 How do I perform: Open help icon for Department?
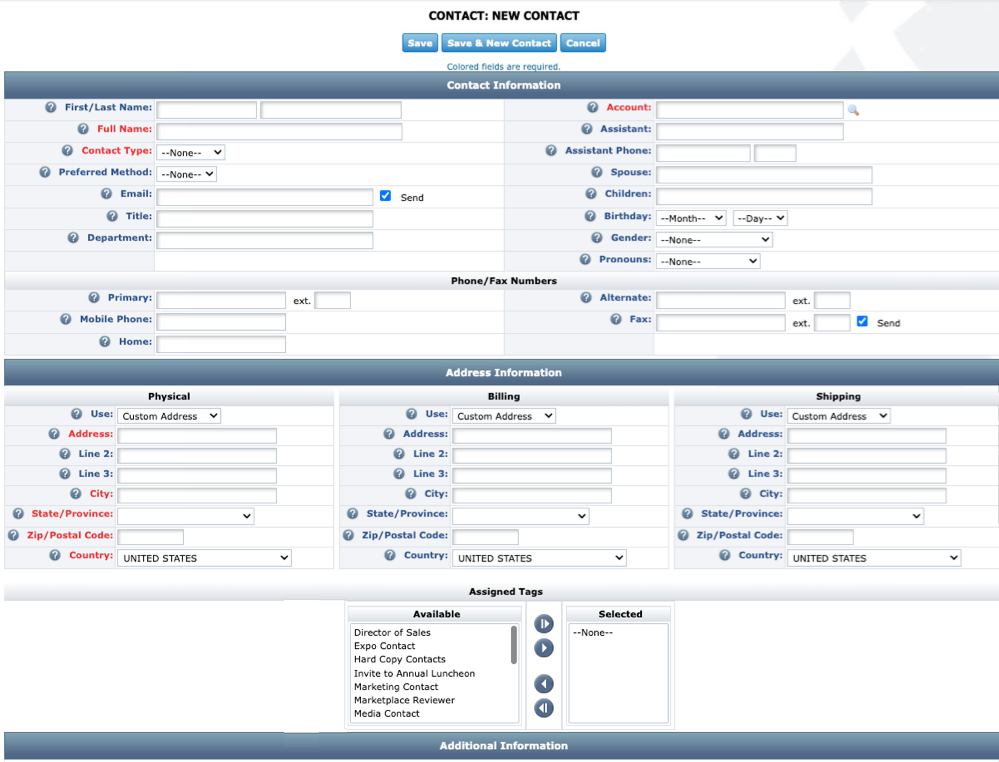[73, 238]
